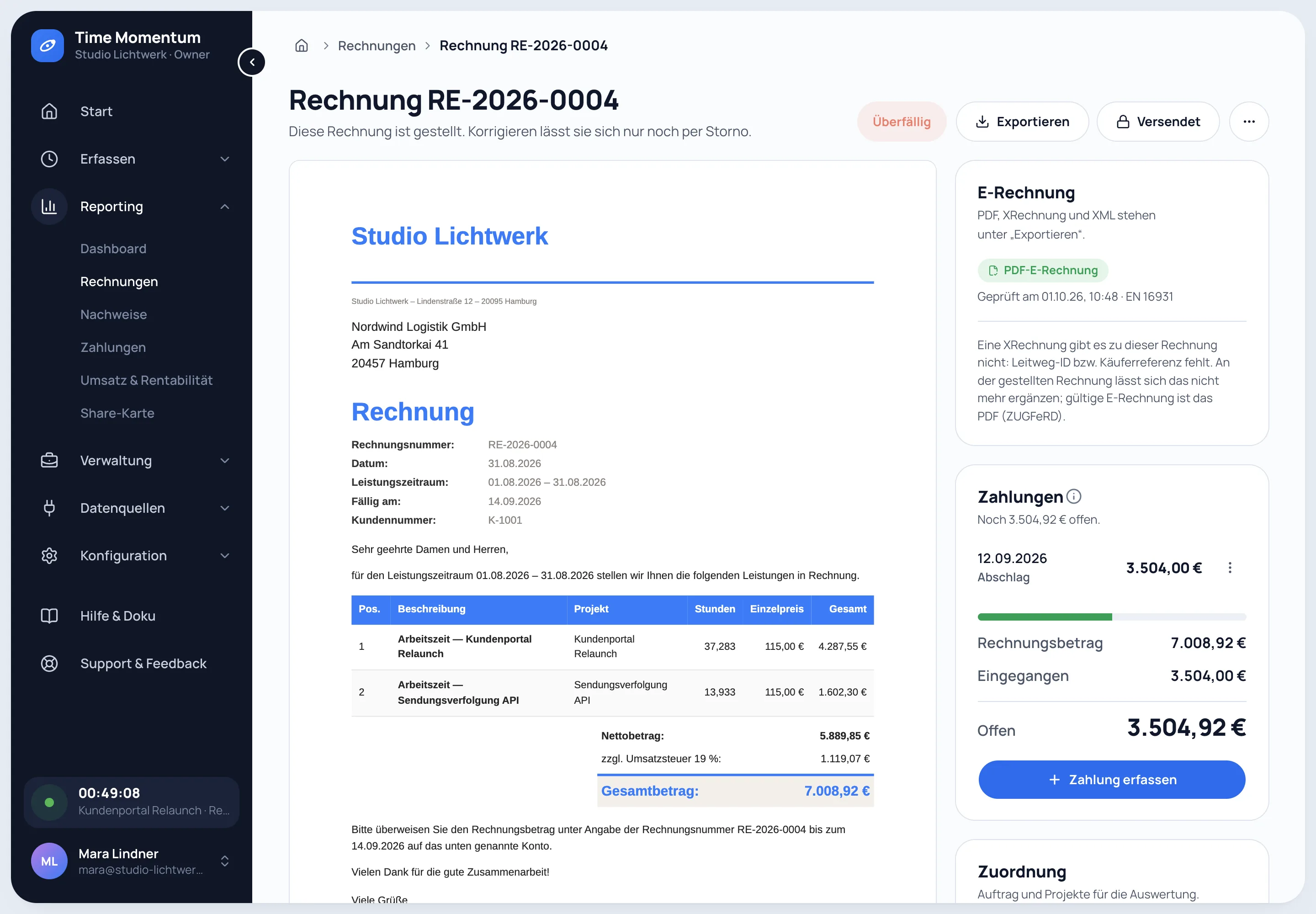Click the Überfällig status badge
Image resolution: width=1316 pixels, height=914 pixels.
tap(902, 122)
